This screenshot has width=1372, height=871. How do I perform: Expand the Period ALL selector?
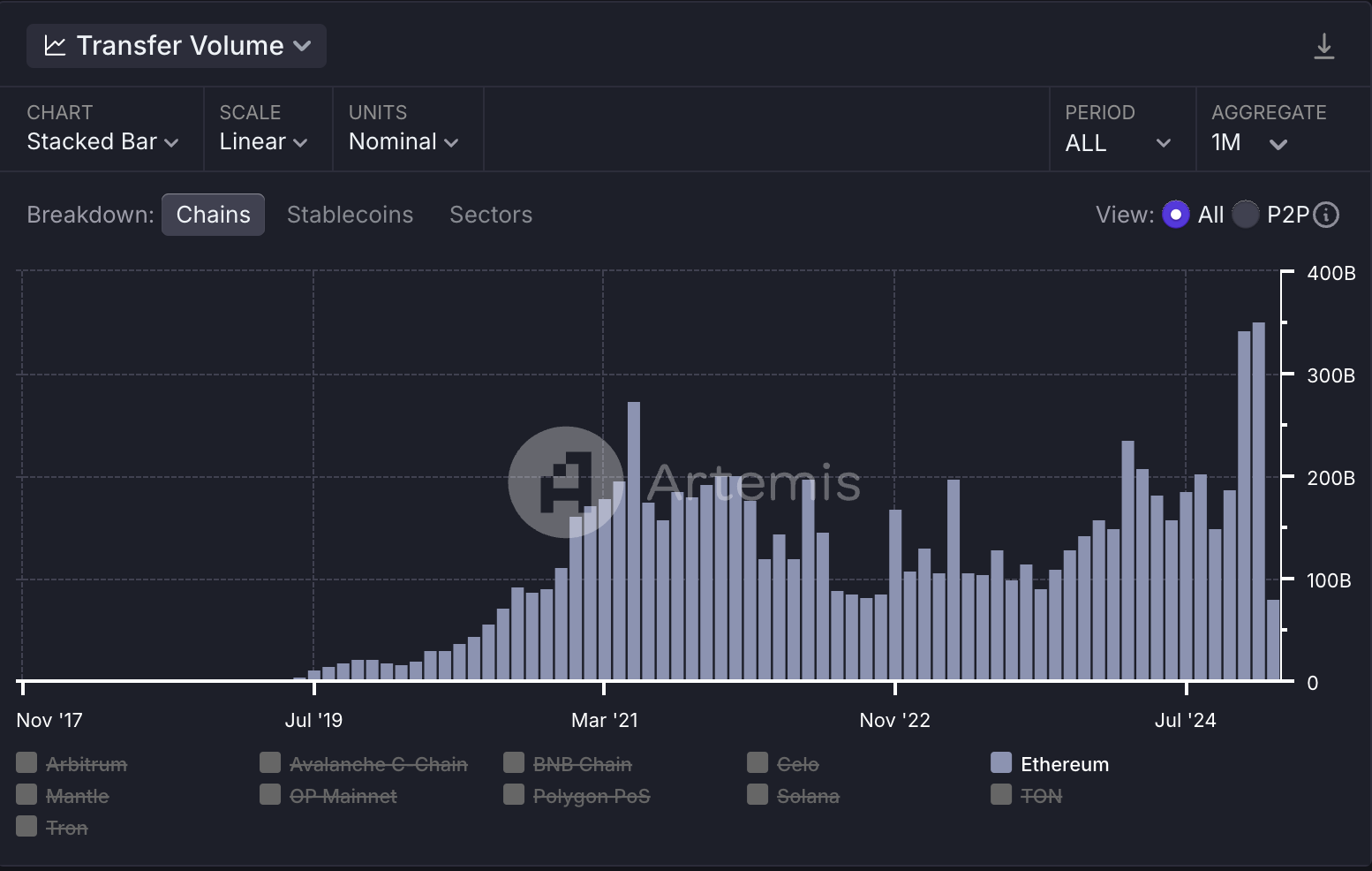1118,142
